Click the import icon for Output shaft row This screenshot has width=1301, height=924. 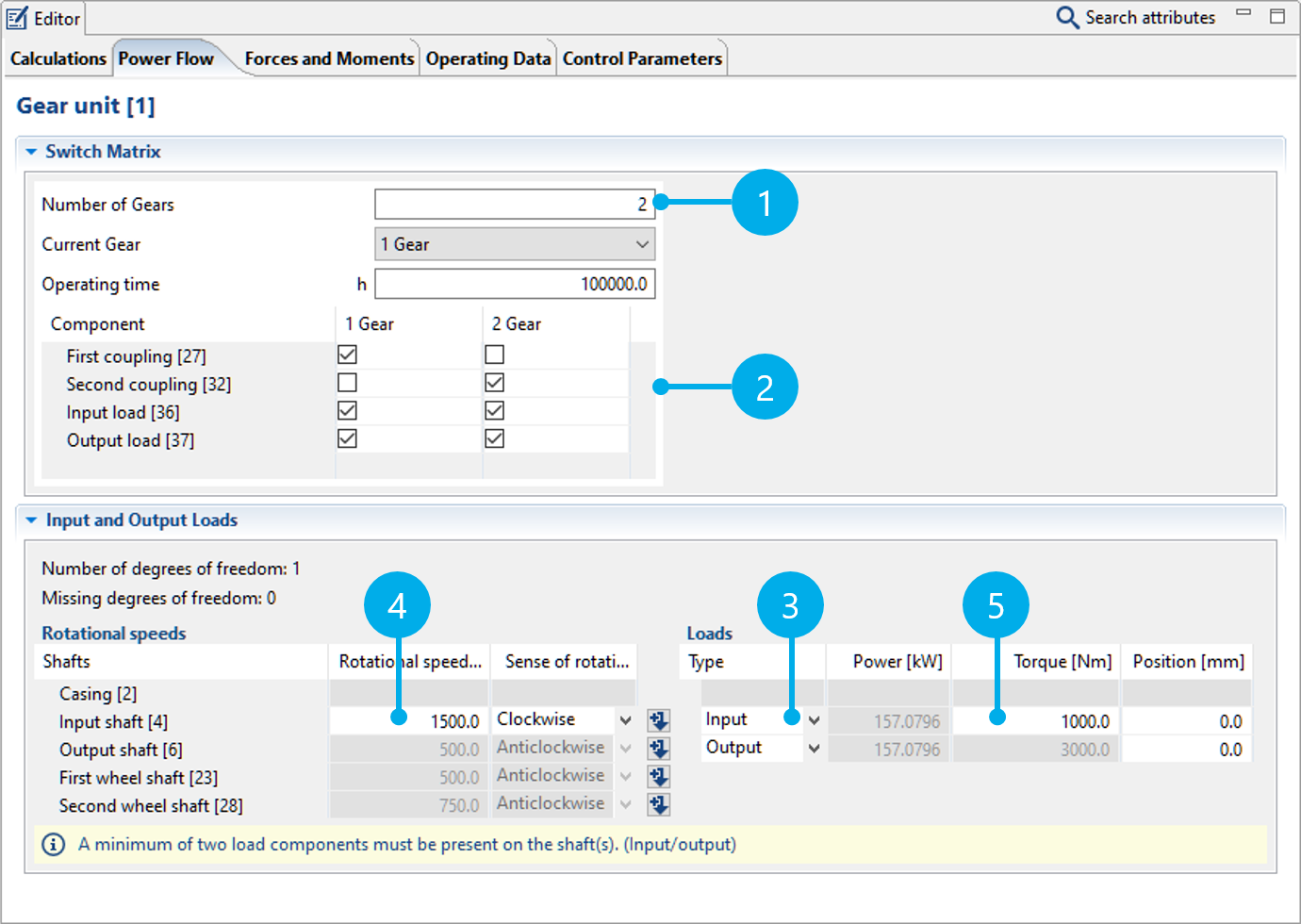659,750
